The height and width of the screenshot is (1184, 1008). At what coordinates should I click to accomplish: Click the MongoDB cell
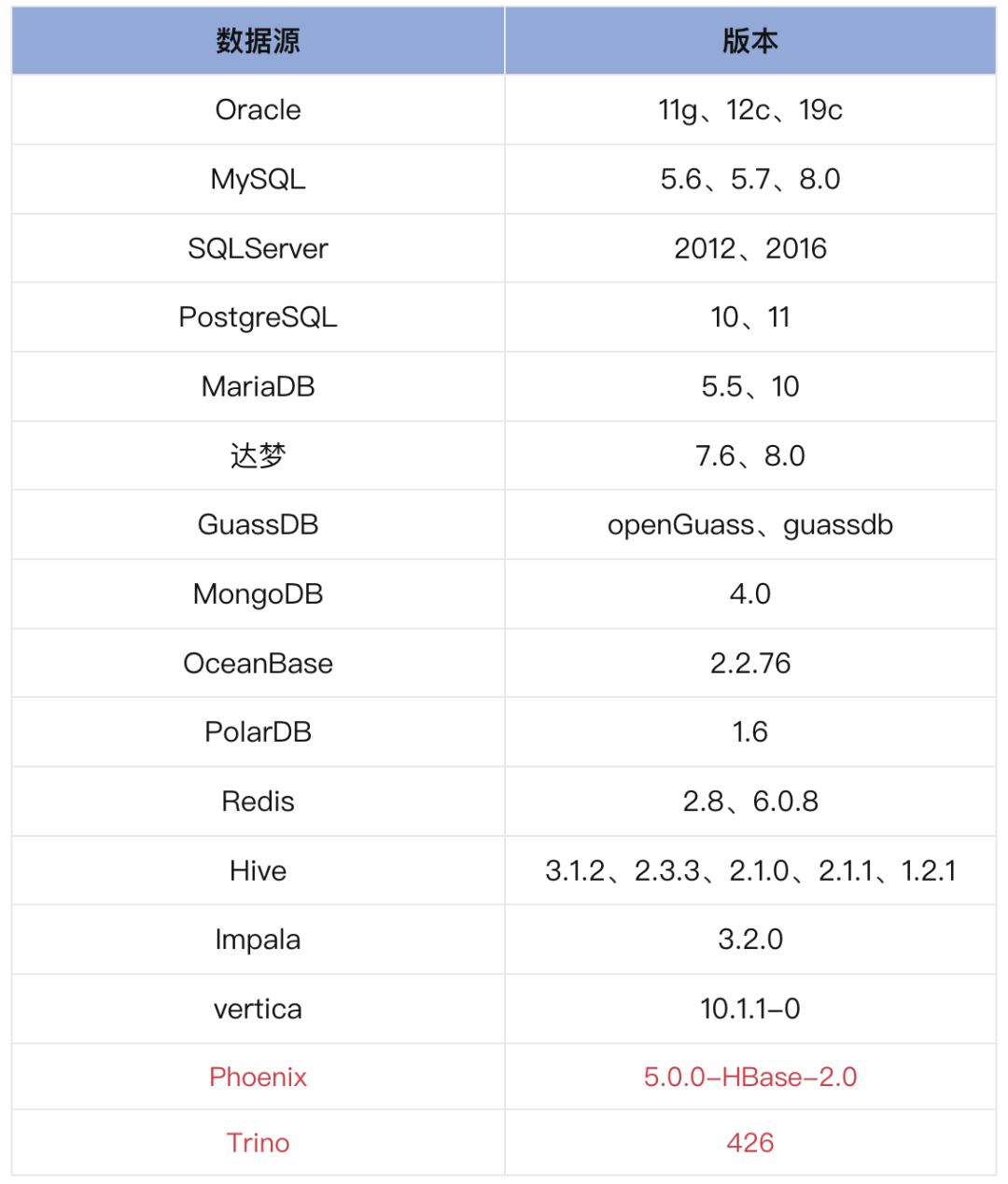pos(258,594)
